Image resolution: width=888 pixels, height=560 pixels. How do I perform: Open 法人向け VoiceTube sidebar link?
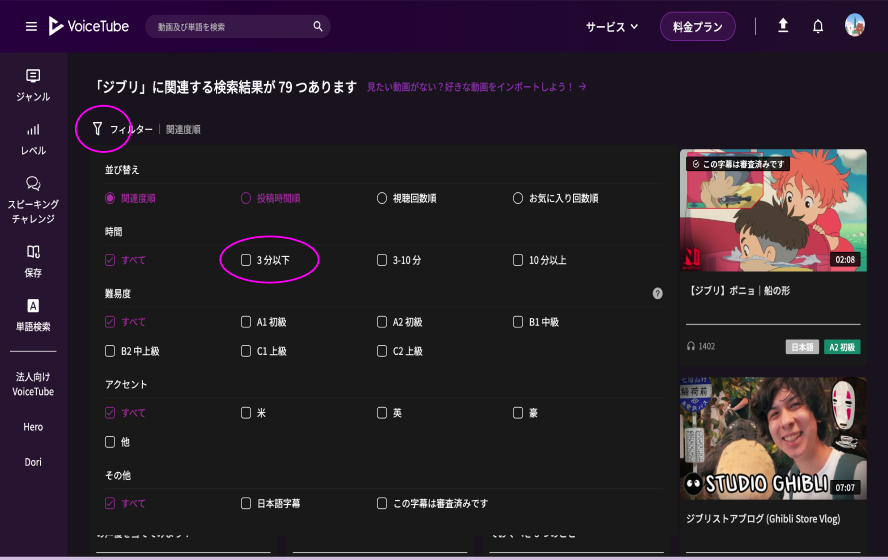coord(33,384)
